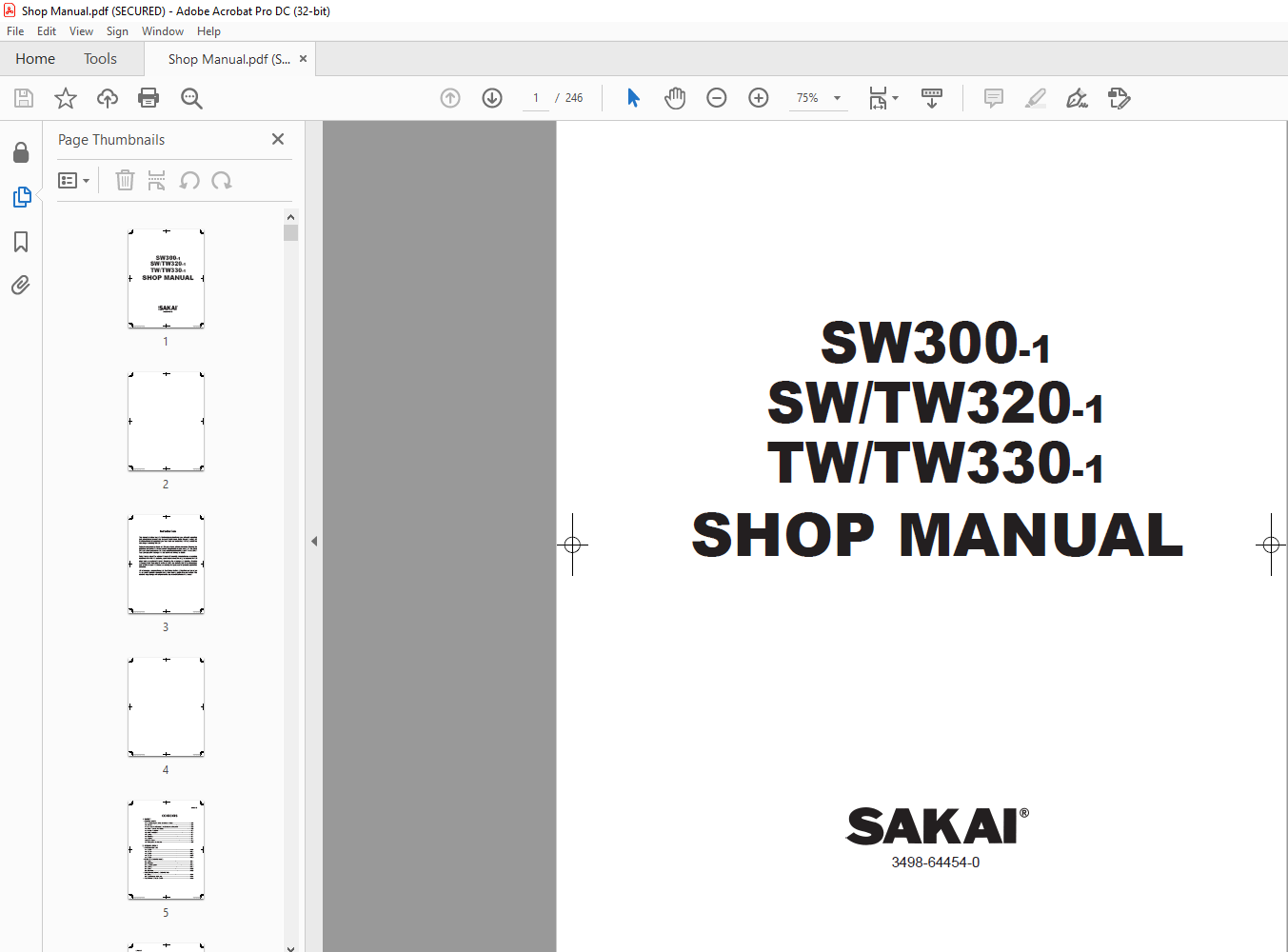
Task: Select page 5 contents thumbnail
Action: 166,850
